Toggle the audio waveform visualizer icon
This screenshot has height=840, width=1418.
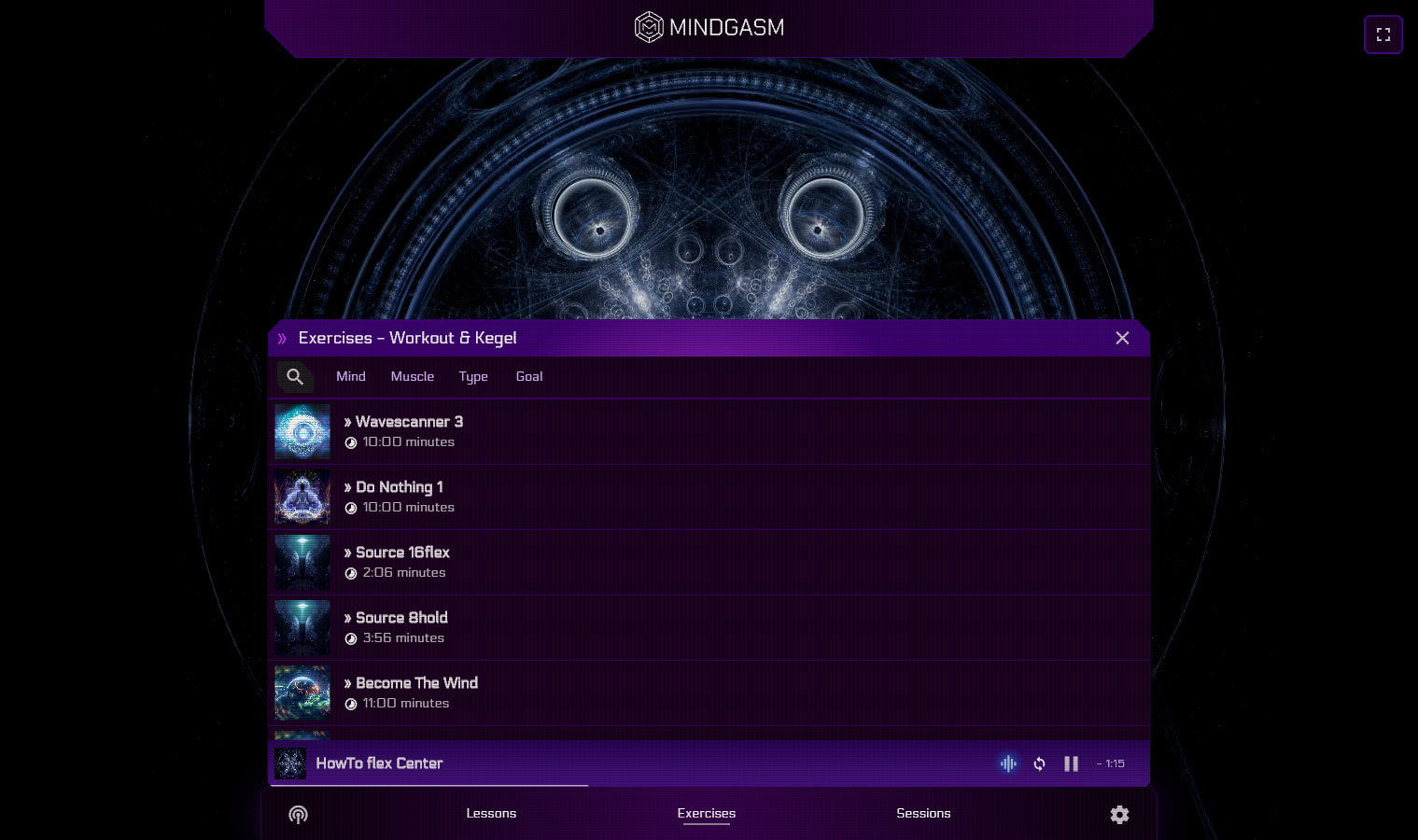tap(1008, 763)
